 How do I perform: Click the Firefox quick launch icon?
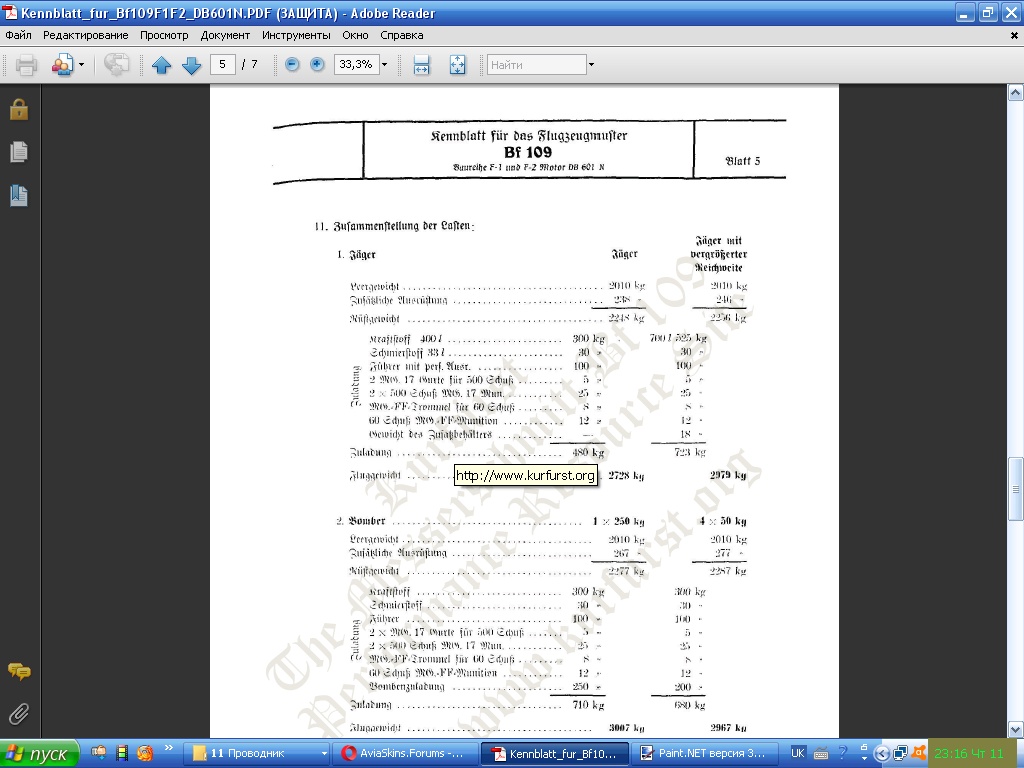click(x=145, y=753)
